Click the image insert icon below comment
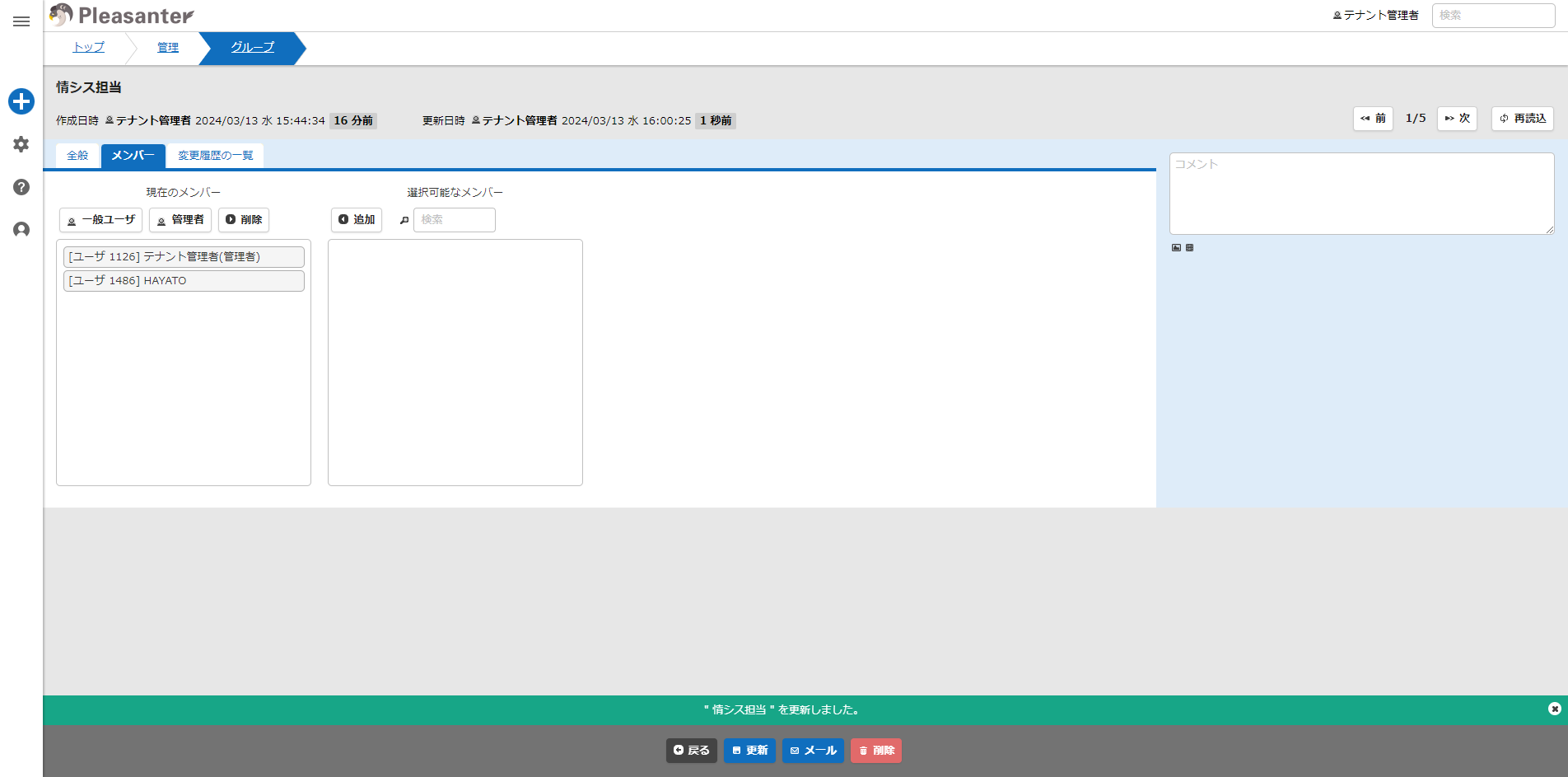 click(1176, 247)
